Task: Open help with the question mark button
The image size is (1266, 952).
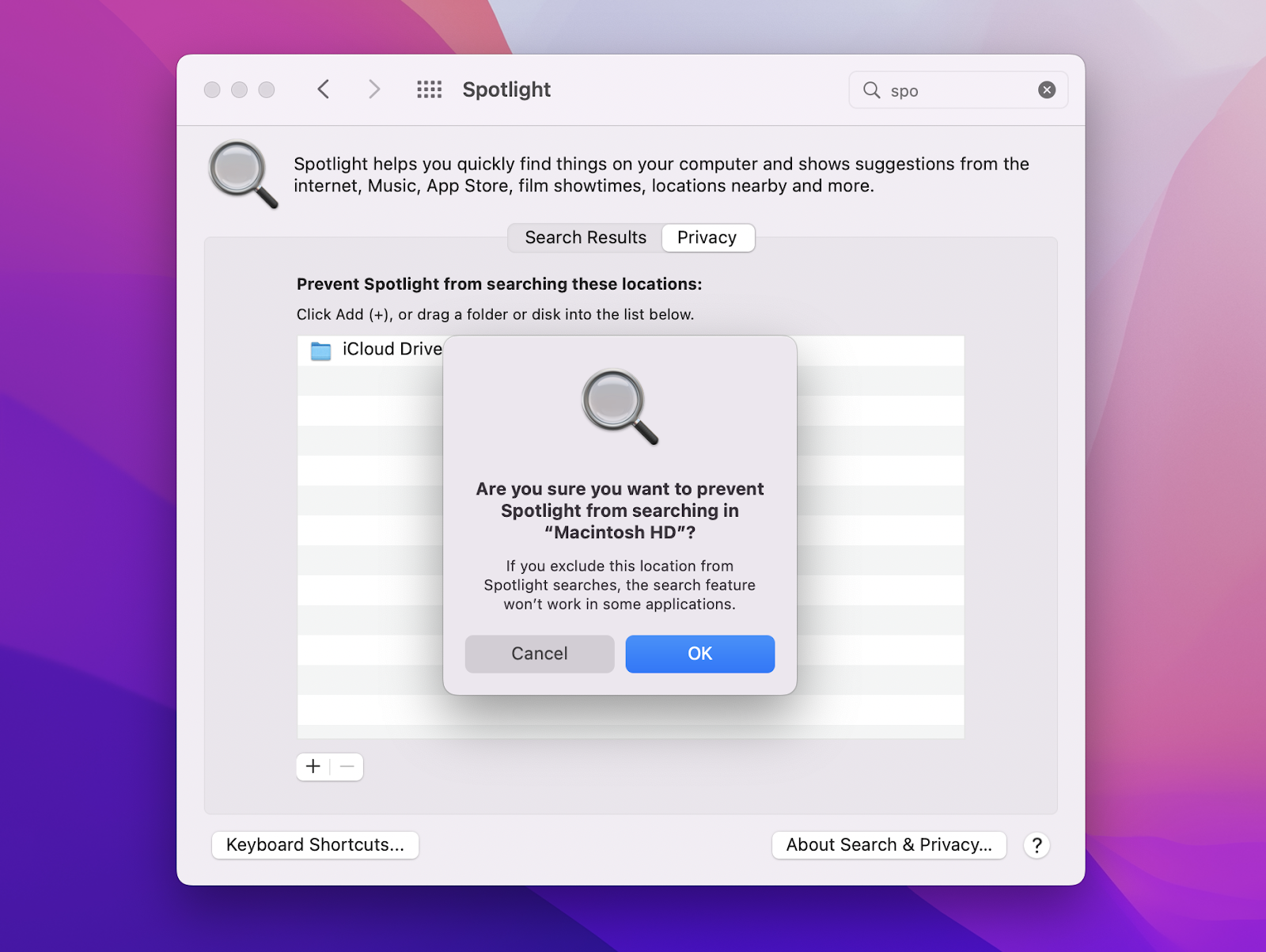Action: pos(1037,845)
